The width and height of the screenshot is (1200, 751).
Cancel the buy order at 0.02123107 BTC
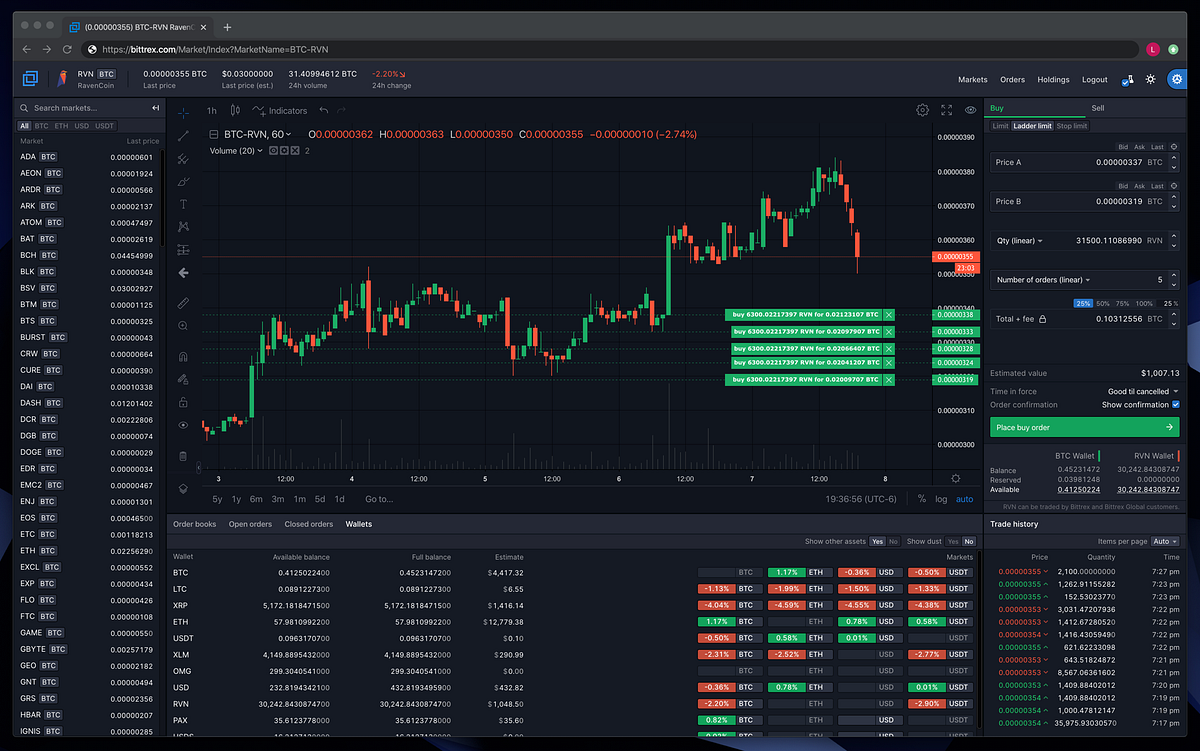tap(889, 315)
